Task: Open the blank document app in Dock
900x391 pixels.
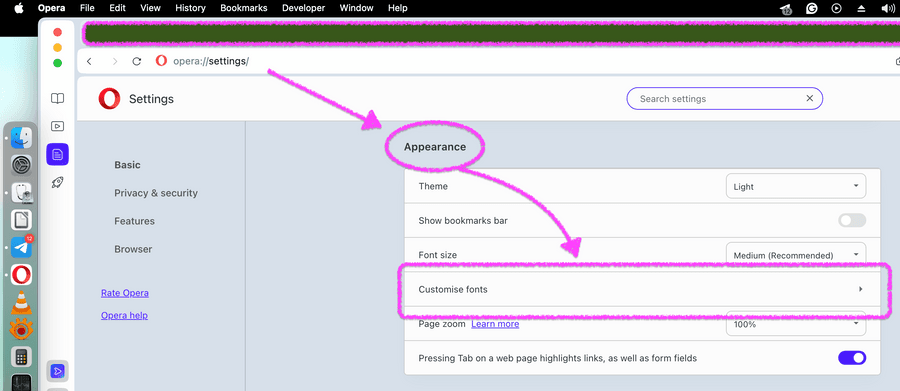Action: coord(21,220)
